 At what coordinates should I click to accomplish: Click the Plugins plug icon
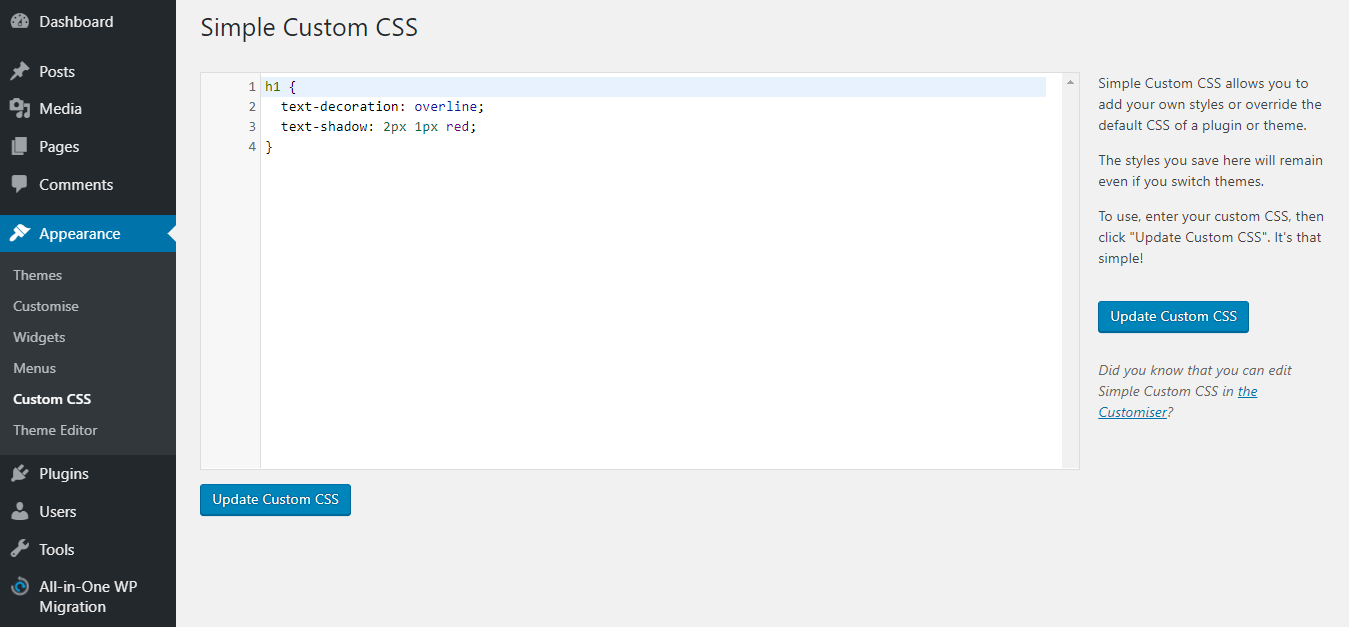[19, 474]
